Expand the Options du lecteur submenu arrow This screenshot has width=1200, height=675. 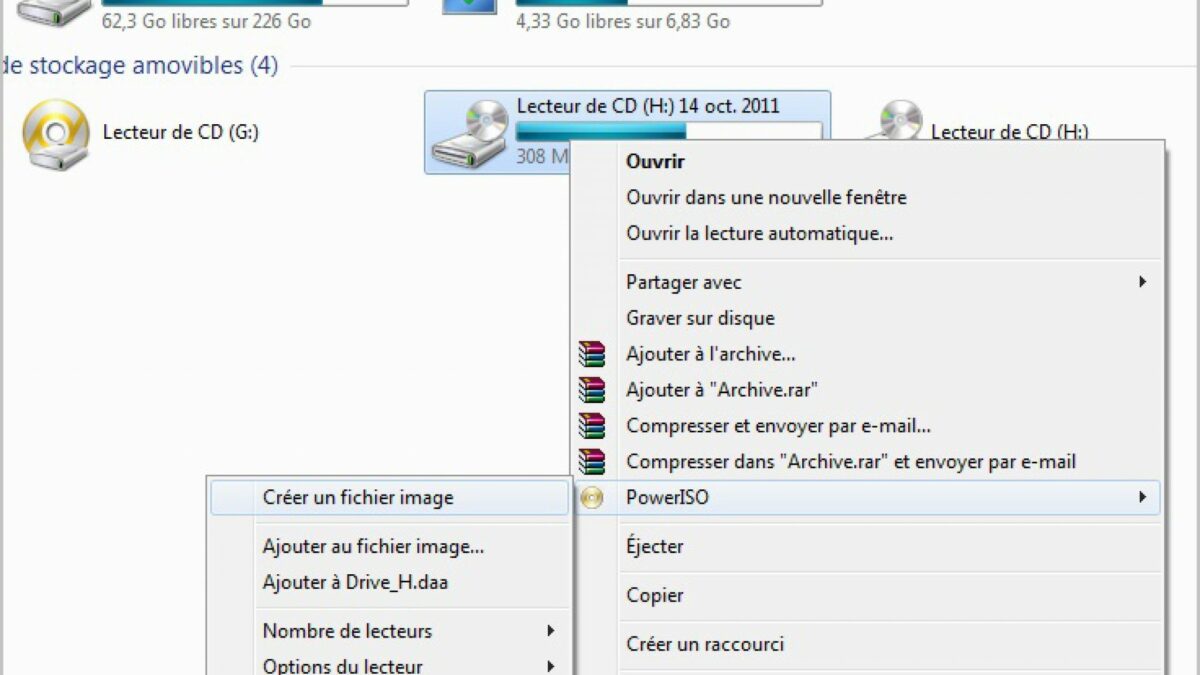(550, 666)
